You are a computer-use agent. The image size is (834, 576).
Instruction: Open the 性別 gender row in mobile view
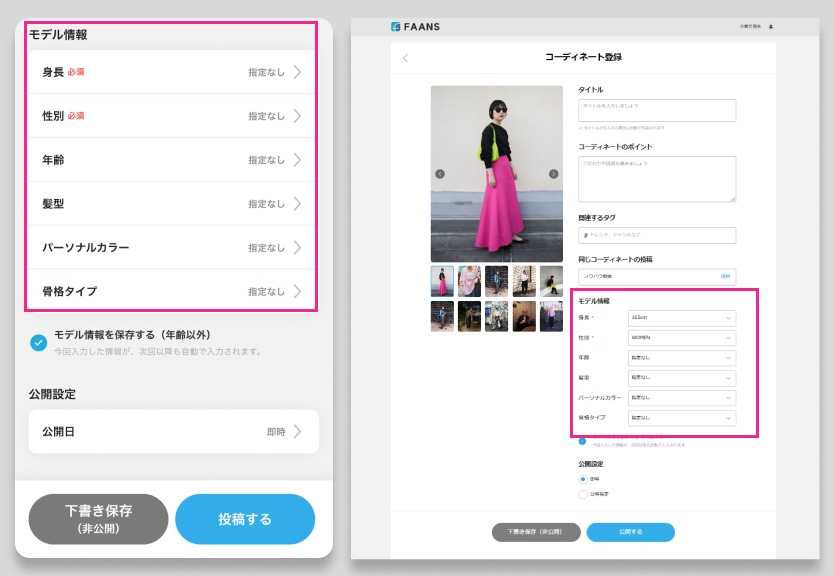(173, 116)
